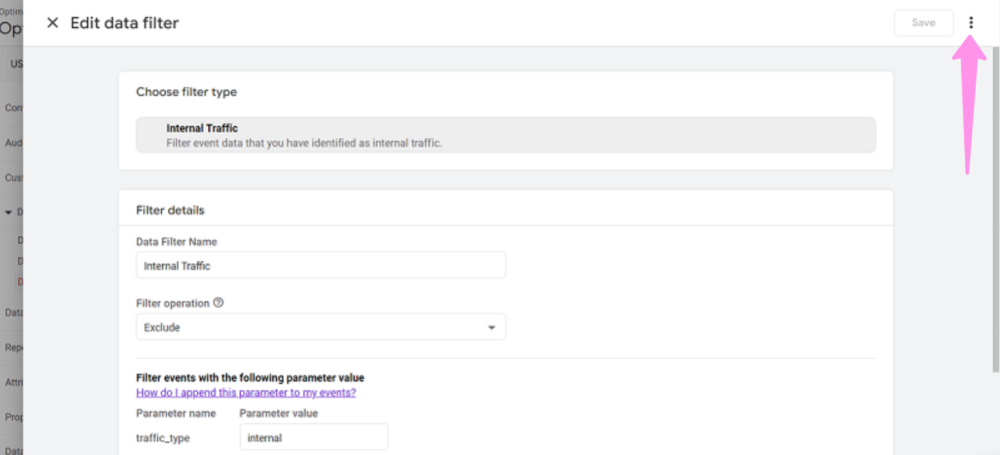1000x455 pixels.
Task: Open the 'Prop' sidebar menu item
Action: click(x=13, y=417)
